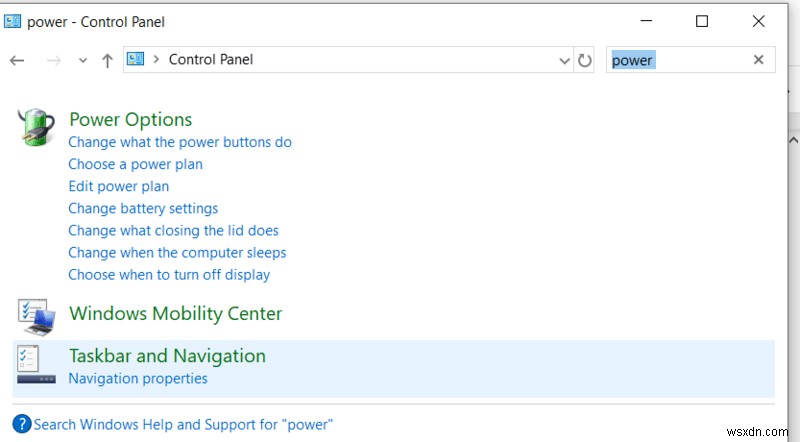800x442 pixels.
Task: Open Navigation properties link
Action: 138,378
